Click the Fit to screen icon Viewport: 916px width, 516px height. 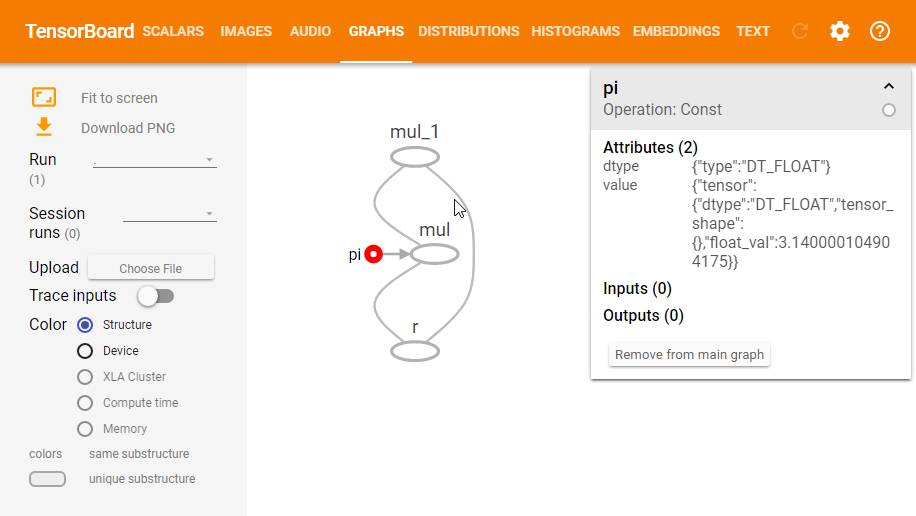click(x=44, y=97)
